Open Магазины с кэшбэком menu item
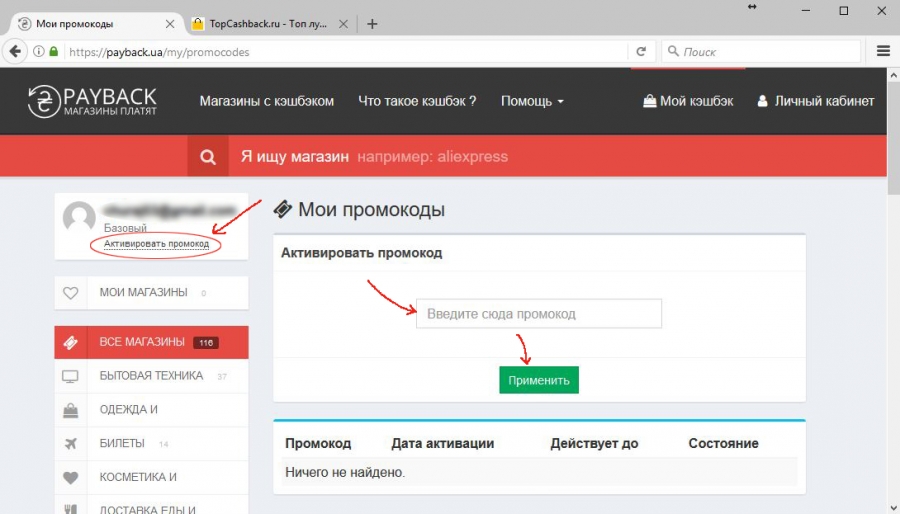The width and height of the screenshot is (900, 514). [x=266, y=101]
